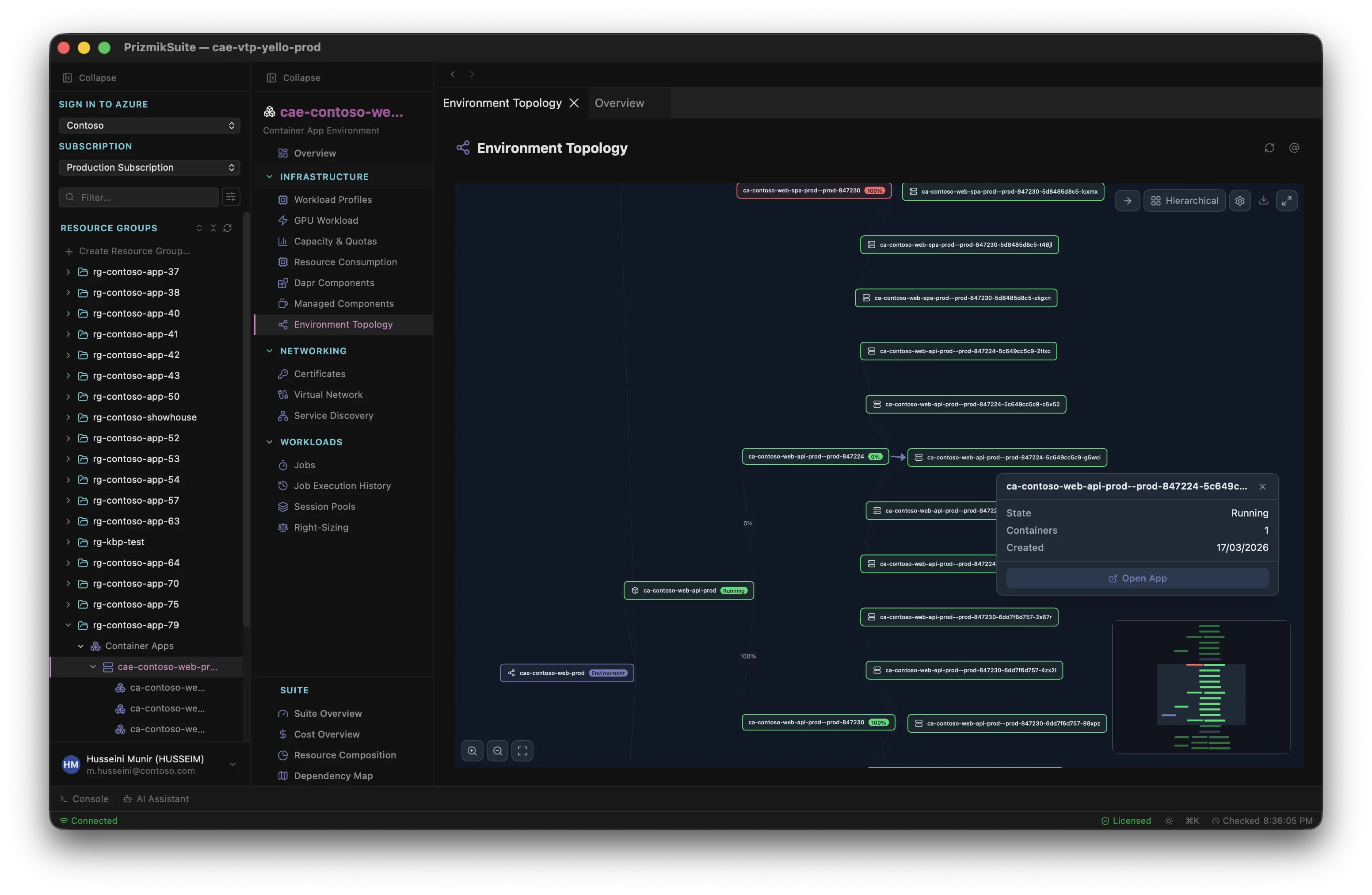Collapse the environment navigation panel
This screenshot has height=895, width=1372.
coord(293,78)
